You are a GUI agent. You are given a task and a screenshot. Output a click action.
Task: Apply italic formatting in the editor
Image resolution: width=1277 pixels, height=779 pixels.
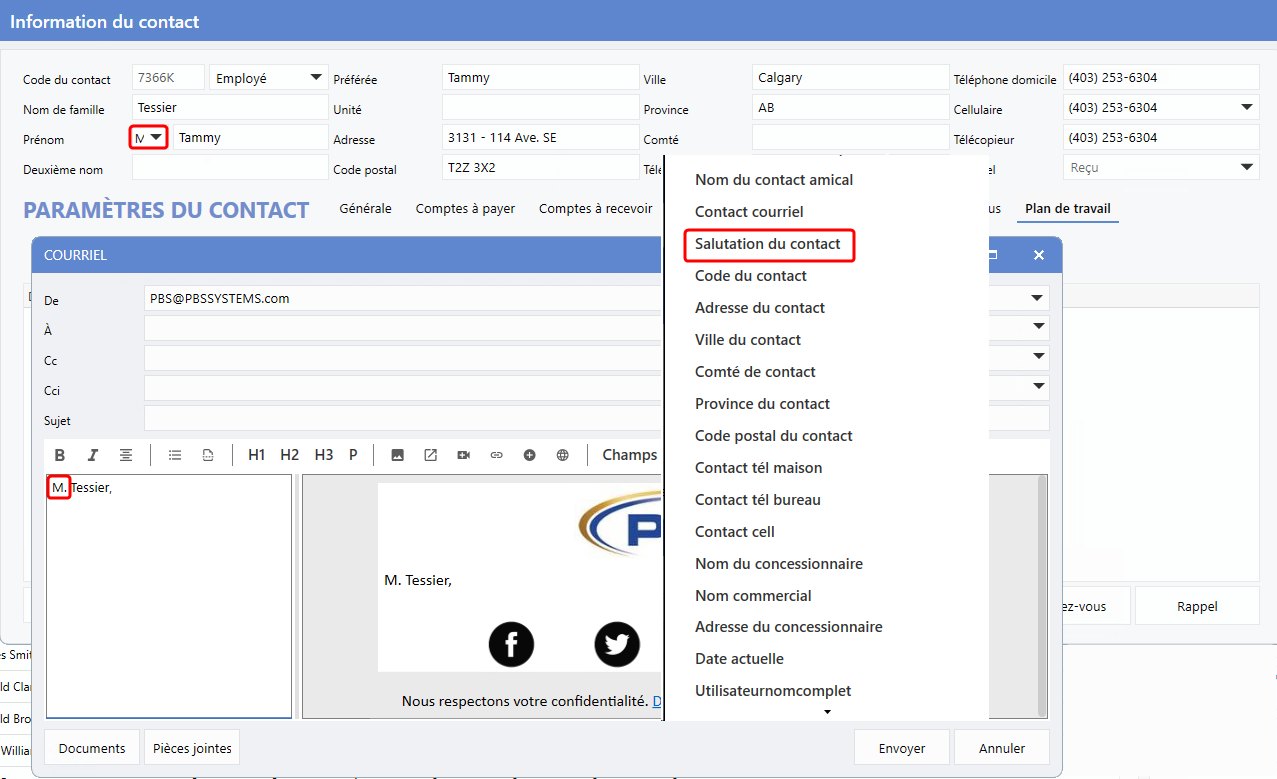coord(93,455)
